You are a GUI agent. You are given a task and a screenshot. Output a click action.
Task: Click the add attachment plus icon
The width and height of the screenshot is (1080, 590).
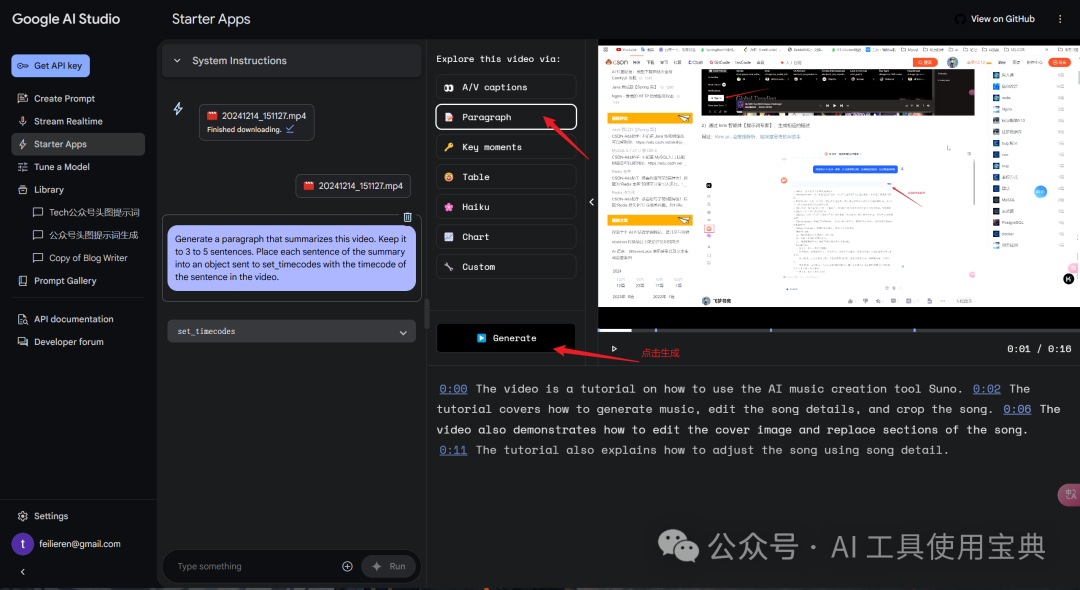click(x=347, y=566)
